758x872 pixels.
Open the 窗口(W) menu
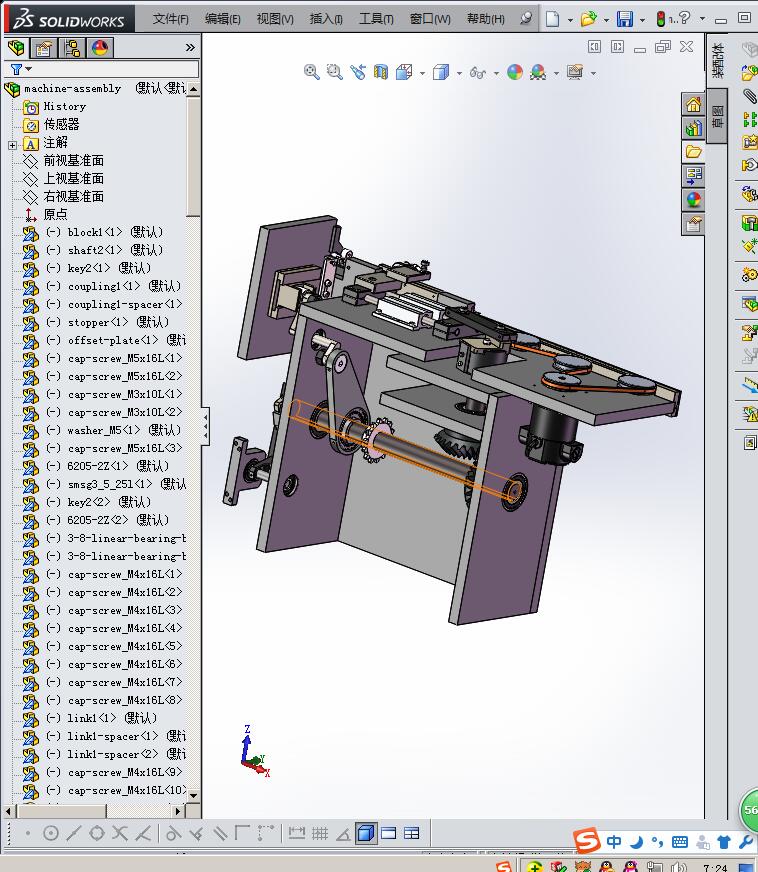pos(430,19)
